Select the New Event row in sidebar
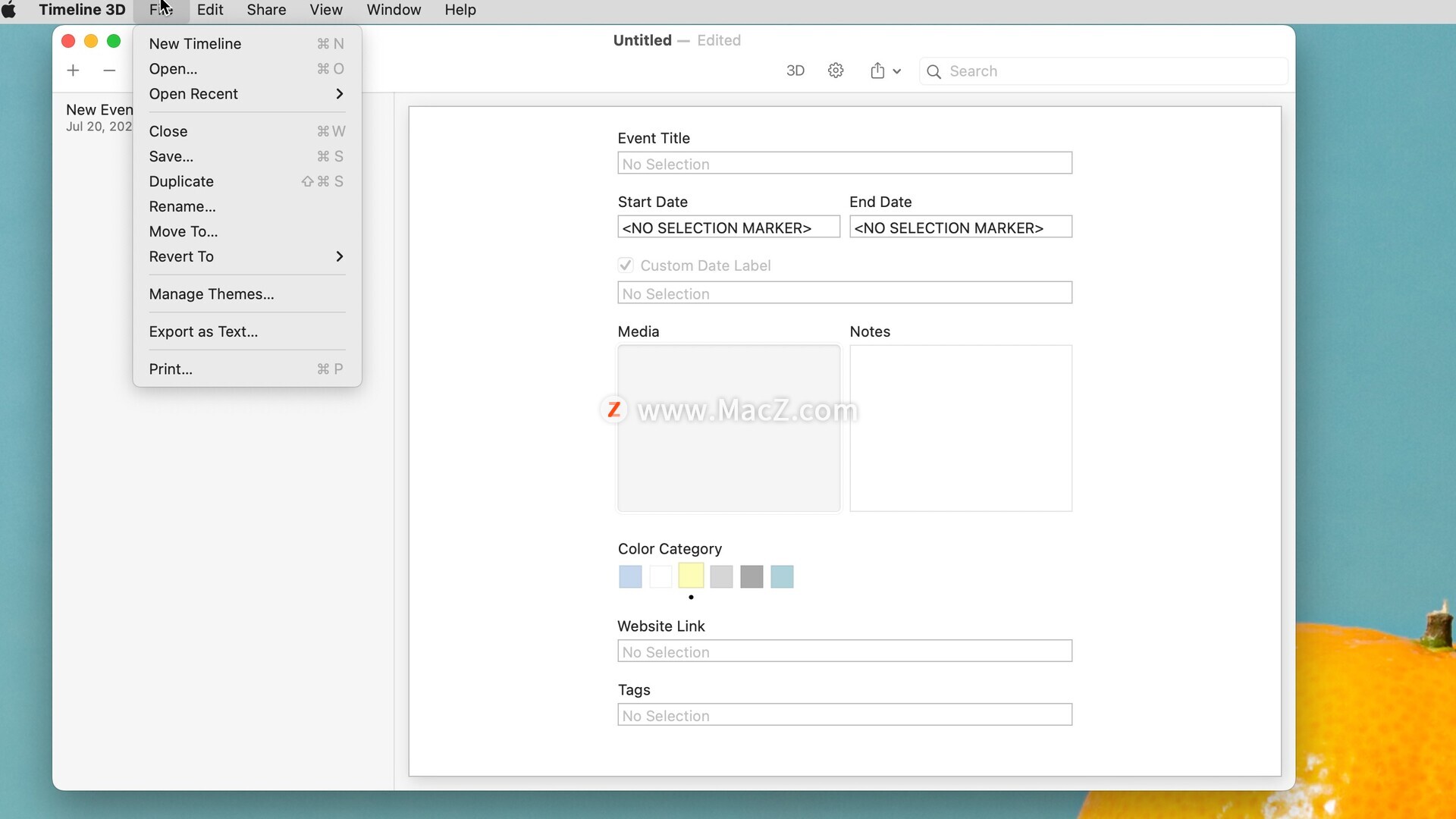1456x819 pixels. point(99,118)
